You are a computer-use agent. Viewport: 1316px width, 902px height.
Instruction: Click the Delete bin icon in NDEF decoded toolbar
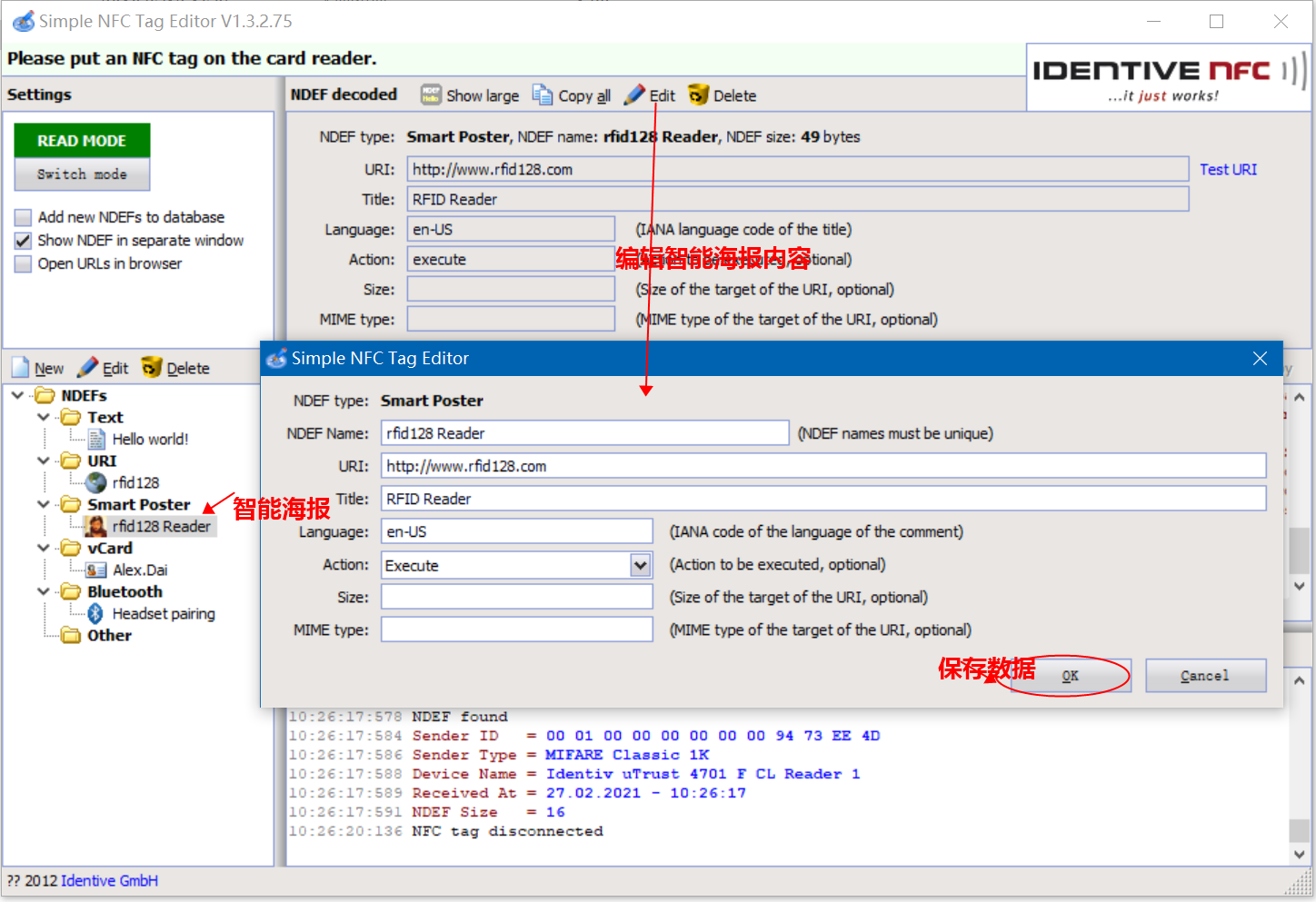698,95
